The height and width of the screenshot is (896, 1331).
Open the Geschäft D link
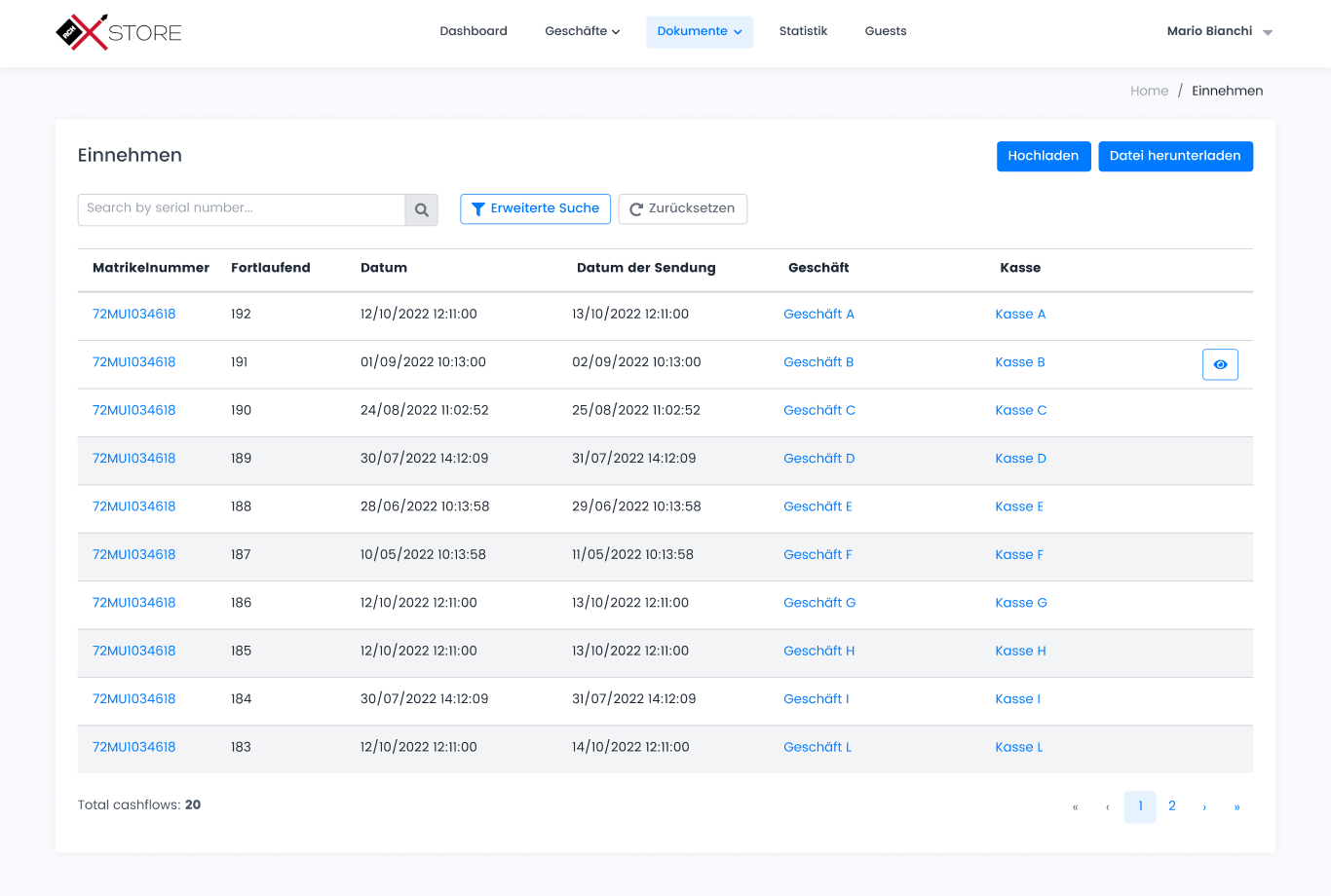(819, 459)
